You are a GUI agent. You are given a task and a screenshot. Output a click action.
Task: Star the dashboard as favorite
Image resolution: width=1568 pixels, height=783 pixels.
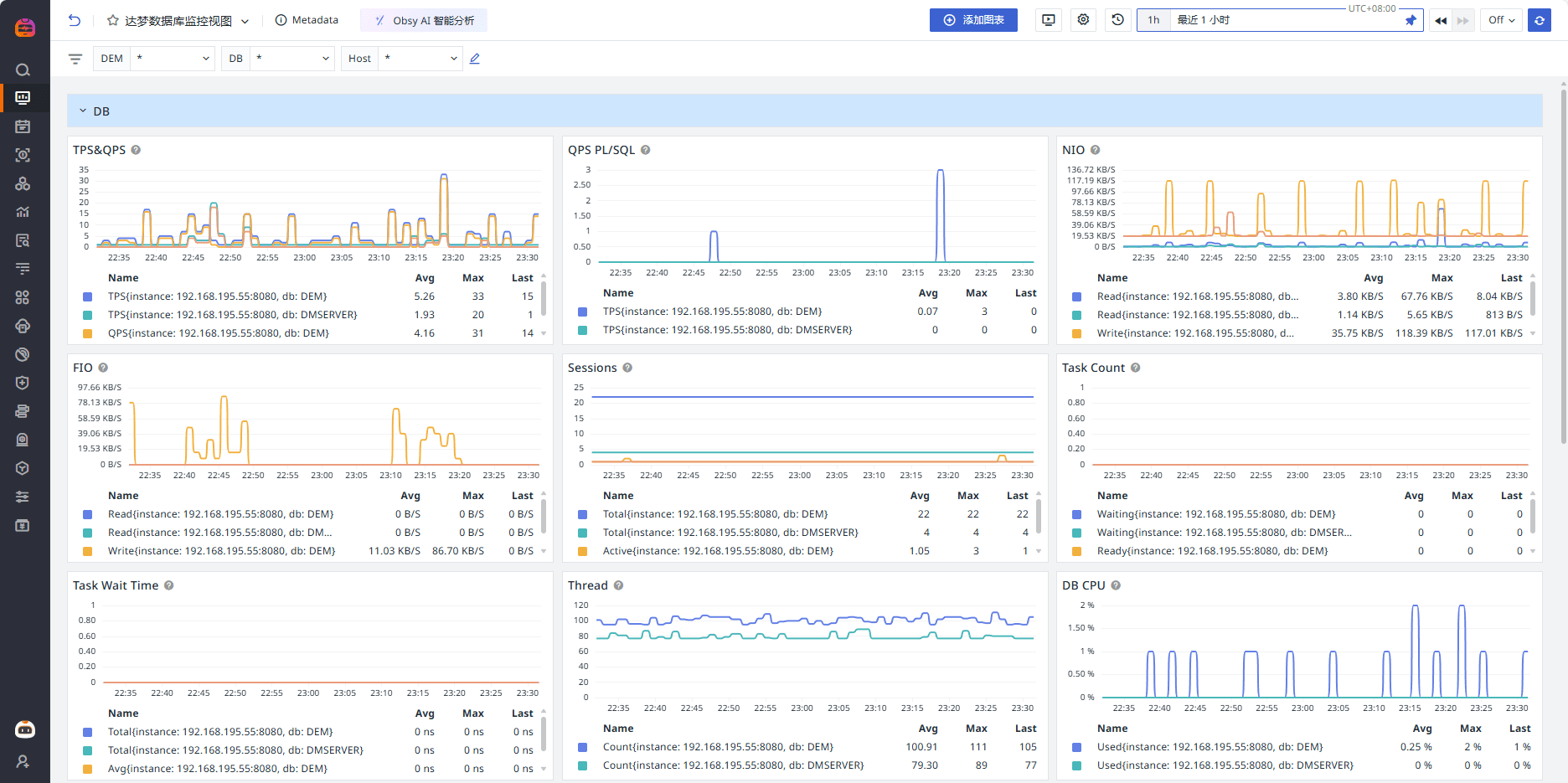click(113, 20)
